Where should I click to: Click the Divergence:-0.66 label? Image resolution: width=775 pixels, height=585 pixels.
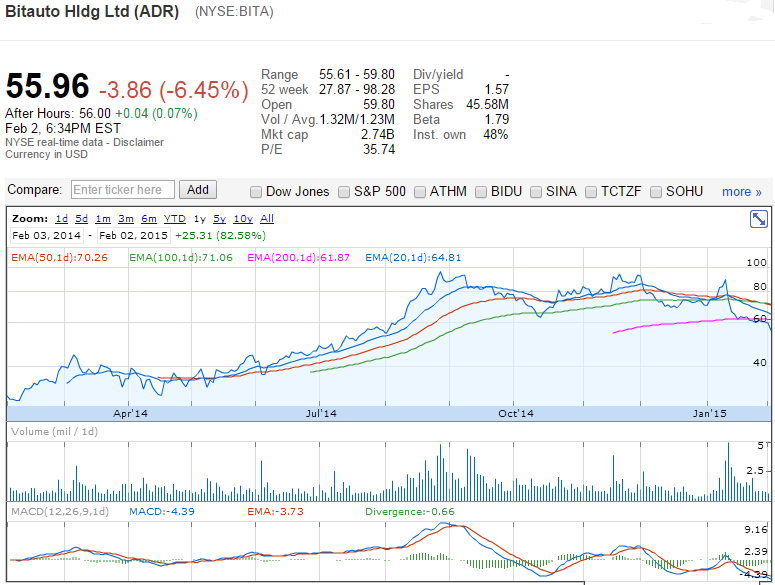(410, 511)
